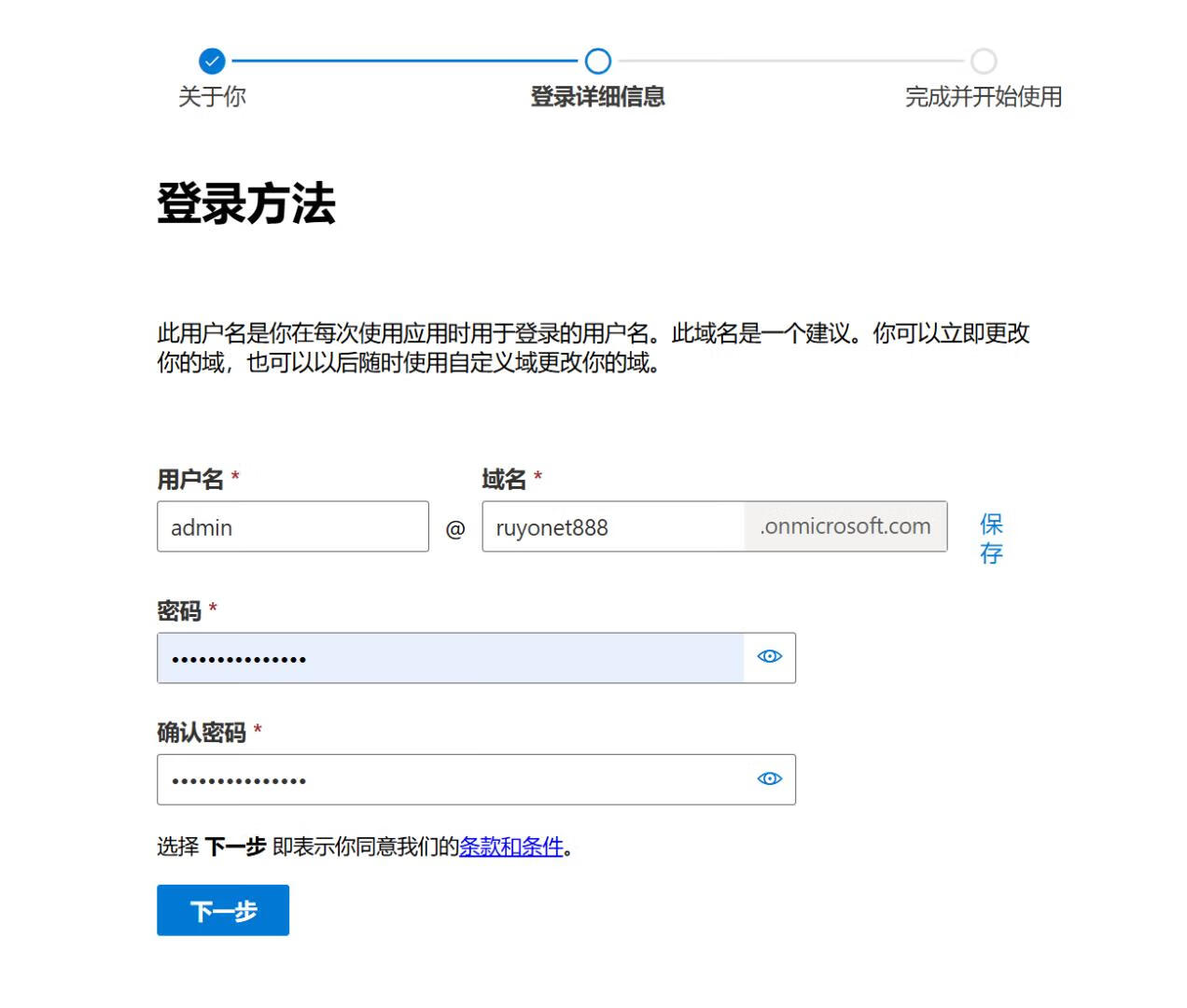Select the 登录详细信息 step label
Image resolution: width=1187 pixels, height=1008 pixels.
597,96
